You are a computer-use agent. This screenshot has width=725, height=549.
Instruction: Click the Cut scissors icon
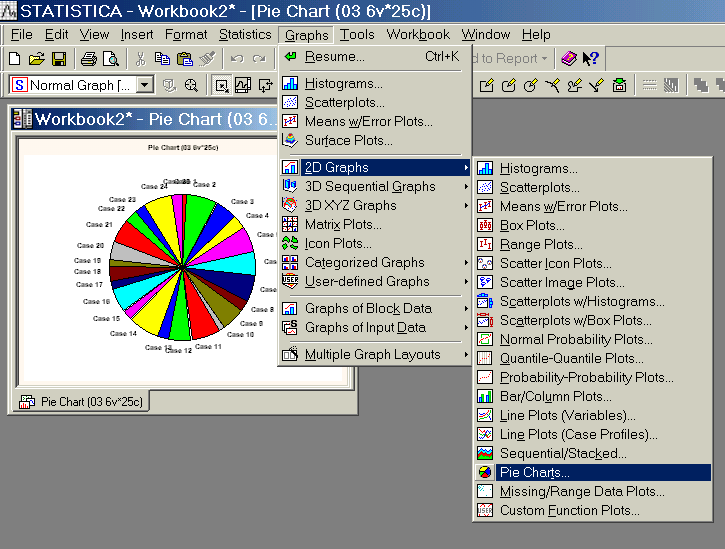click(141, 59)
